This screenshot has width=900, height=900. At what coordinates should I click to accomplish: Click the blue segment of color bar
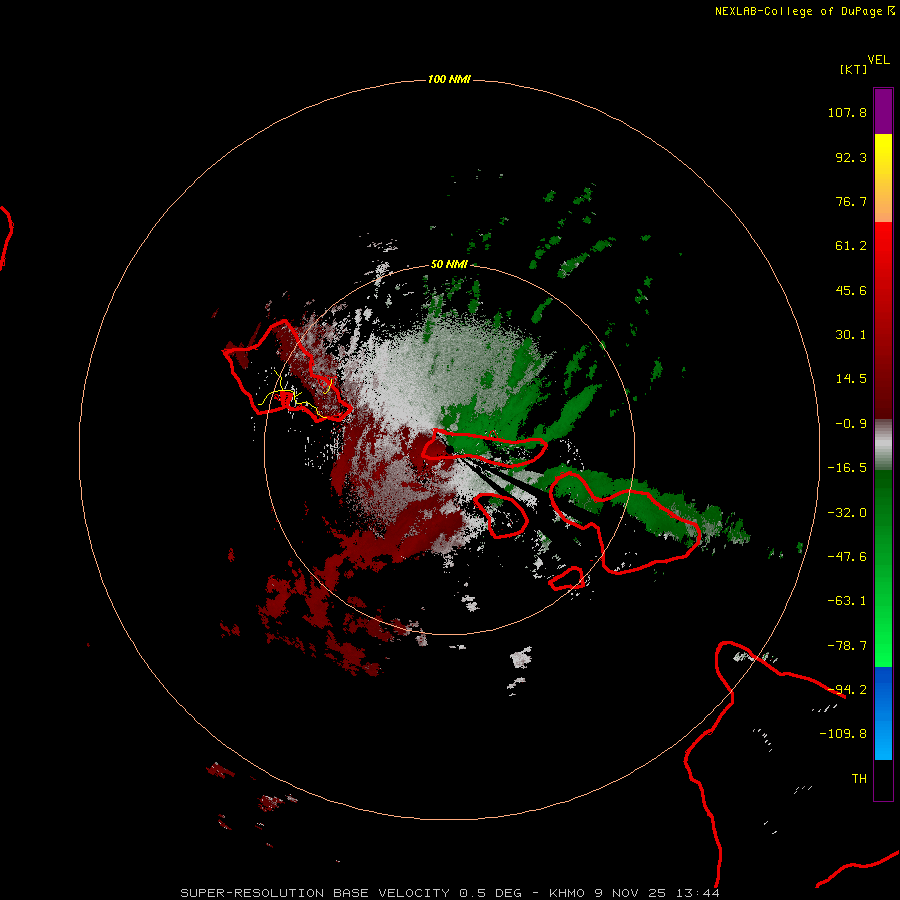click(883, 713)
